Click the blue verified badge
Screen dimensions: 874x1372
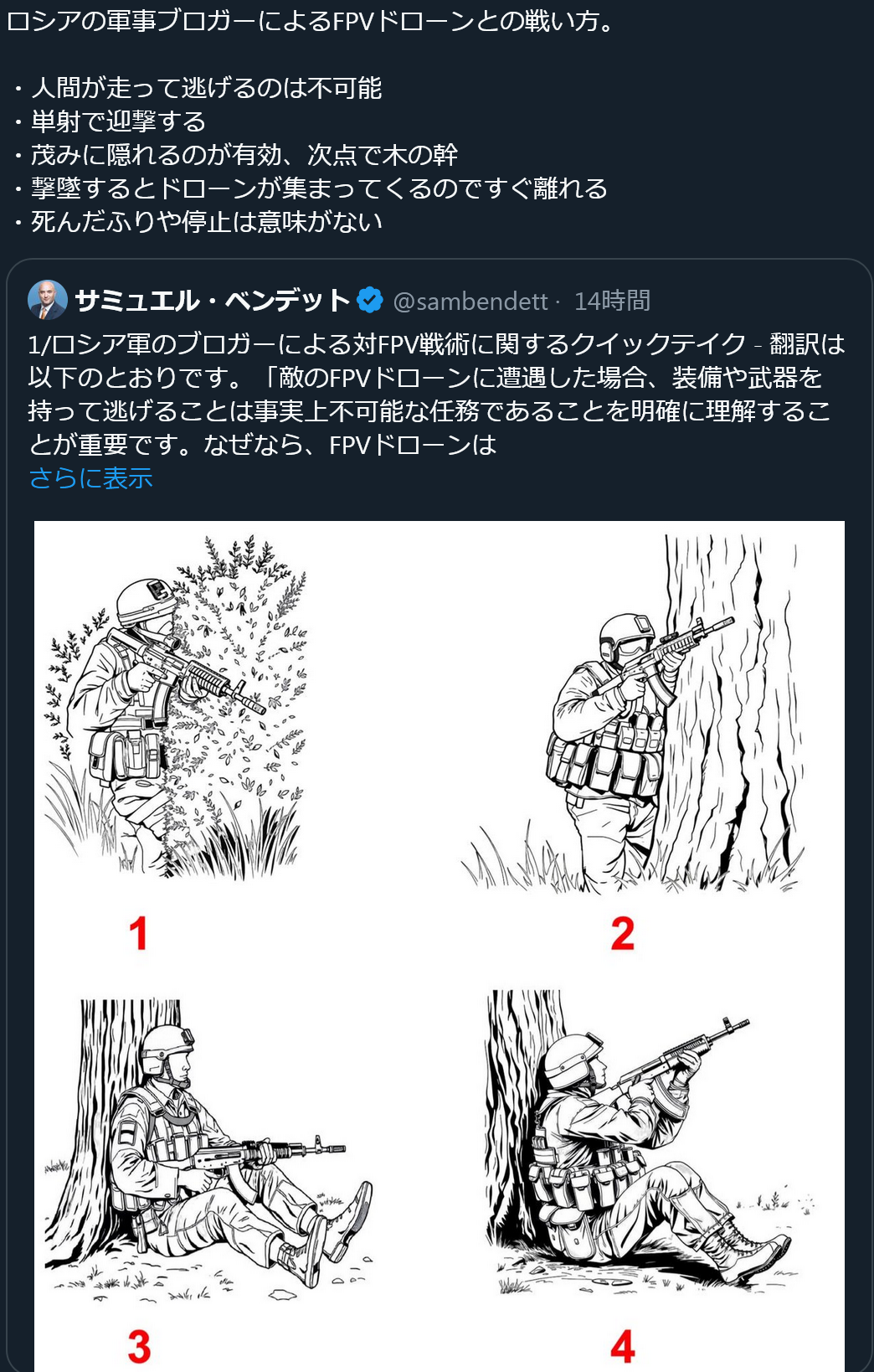click(x=370, y=300)
